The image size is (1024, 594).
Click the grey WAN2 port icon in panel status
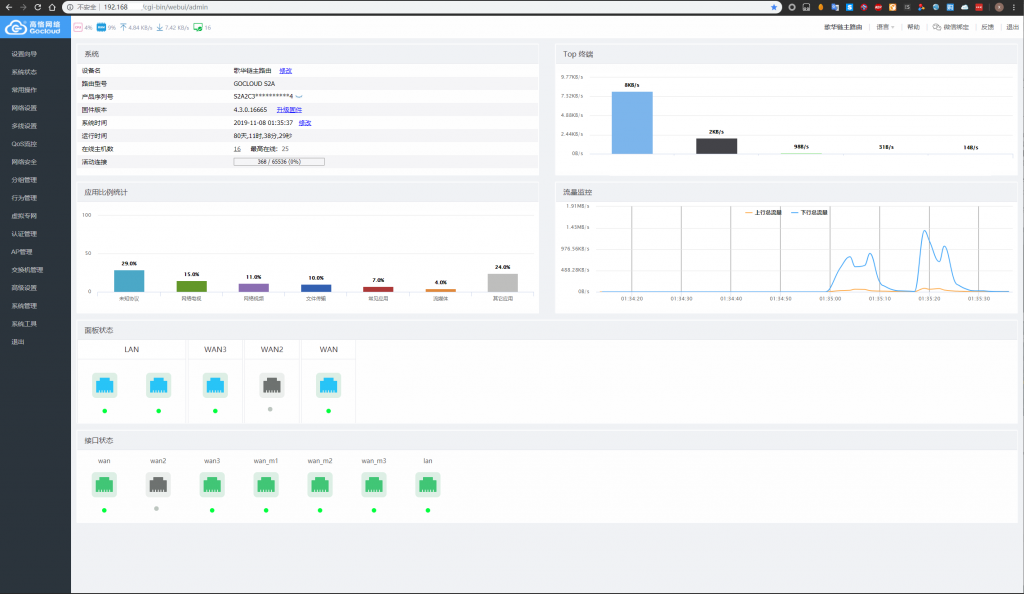coord(272,385)
